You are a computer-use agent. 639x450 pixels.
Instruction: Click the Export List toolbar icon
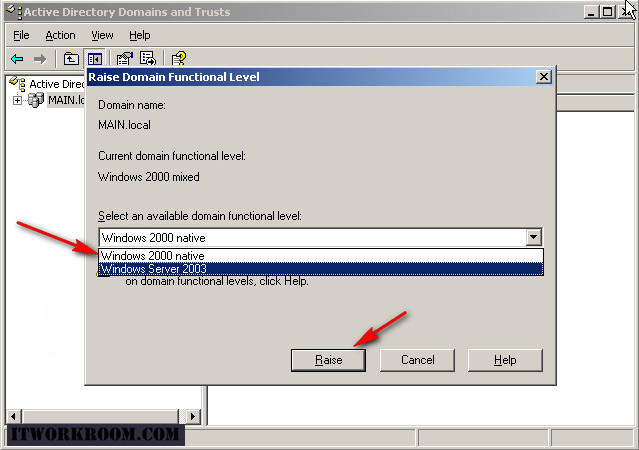coord(148,58)
